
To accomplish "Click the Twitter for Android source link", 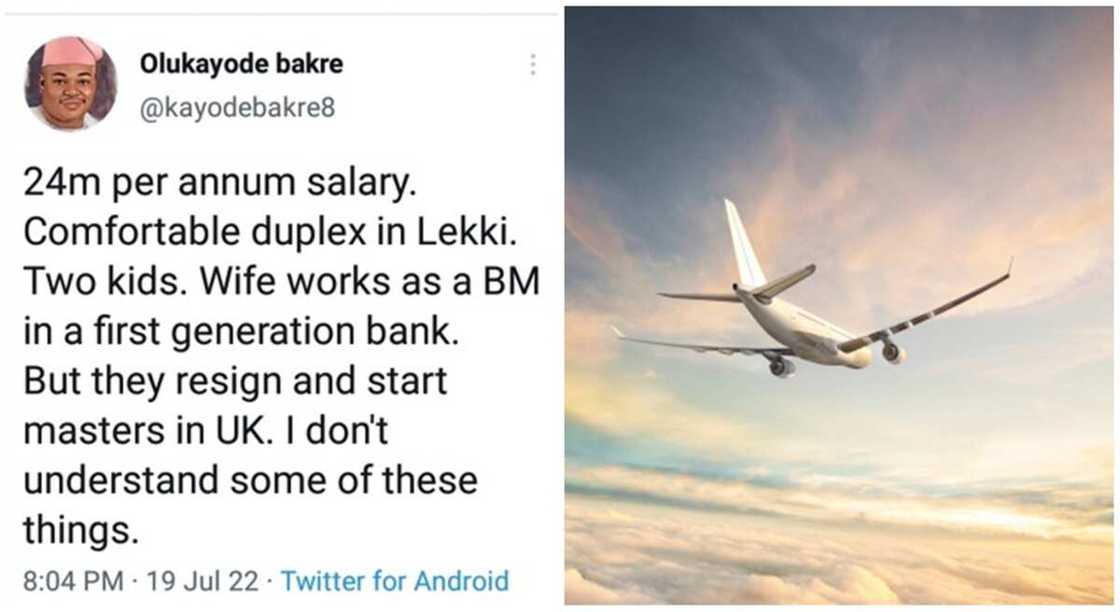I will click(x=395, y=580).
